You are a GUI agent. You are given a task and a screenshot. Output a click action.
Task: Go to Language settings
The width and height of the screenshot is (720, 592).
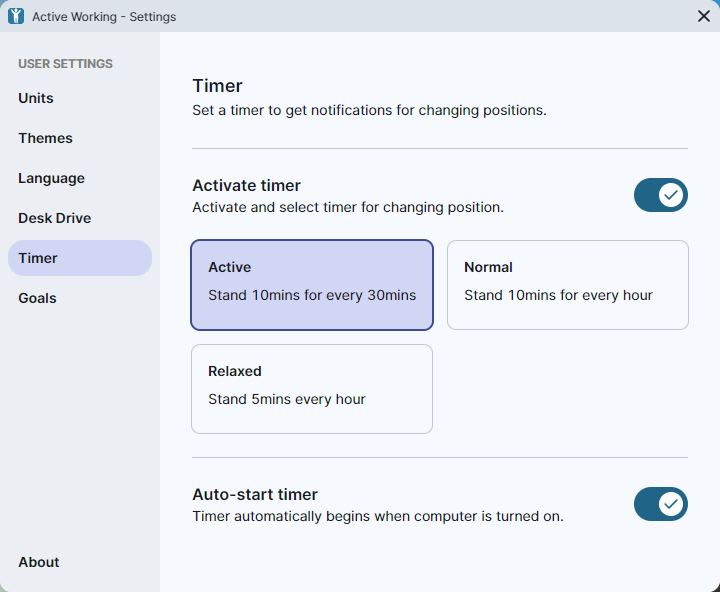[51, 178]
